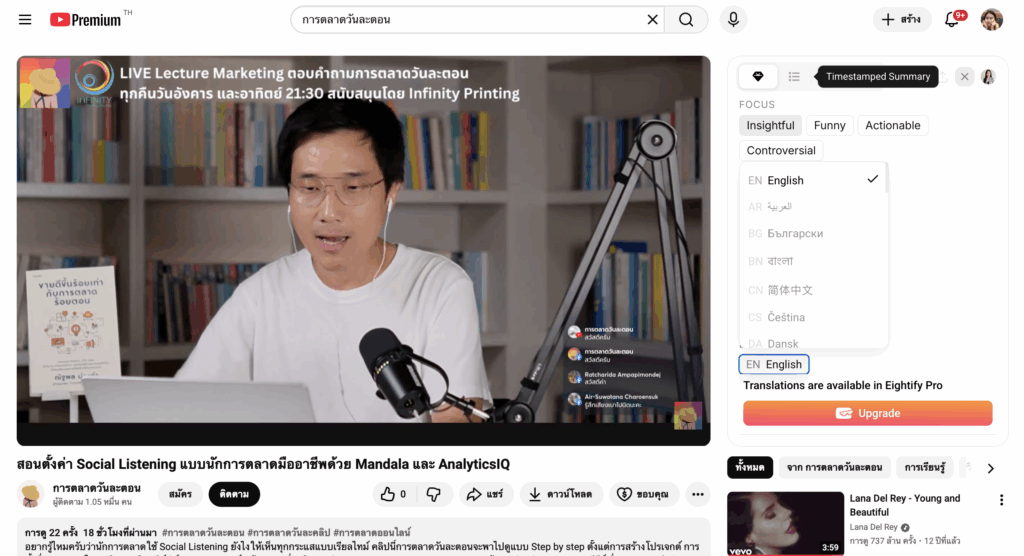The width and height of the screenshot is (1024, 556).
Task: Close the Eightify summary panel
Action: tap(964, 77)
